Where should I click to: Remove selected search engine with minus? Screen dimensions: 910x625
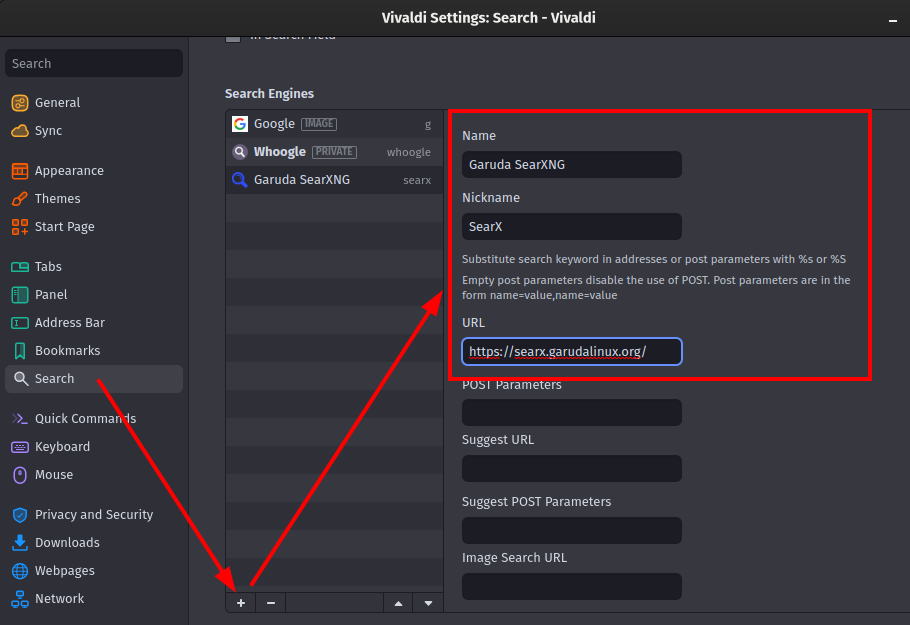[271, 603]
